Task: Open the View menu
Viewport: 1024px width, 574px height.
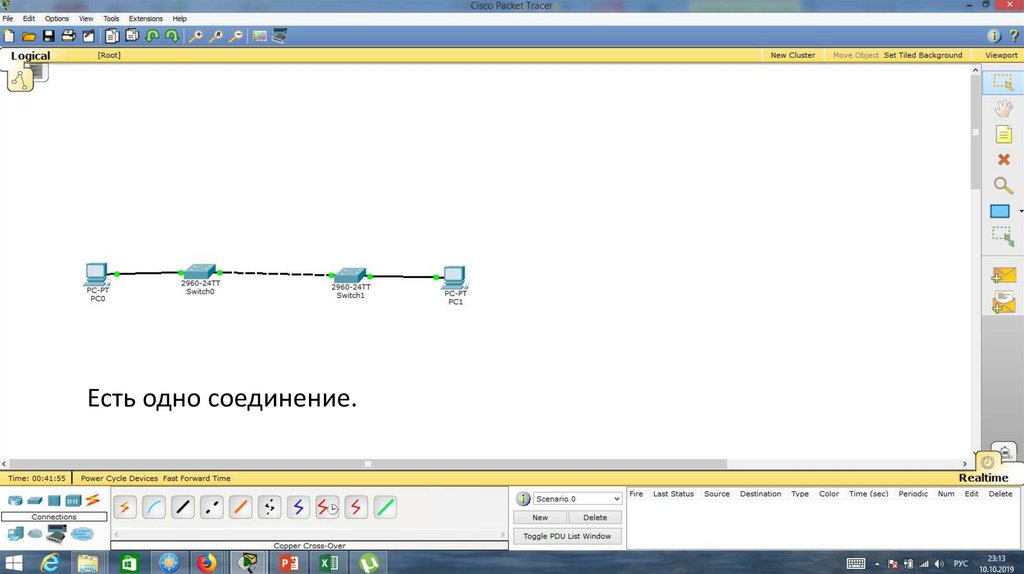Action: (86, 18)
